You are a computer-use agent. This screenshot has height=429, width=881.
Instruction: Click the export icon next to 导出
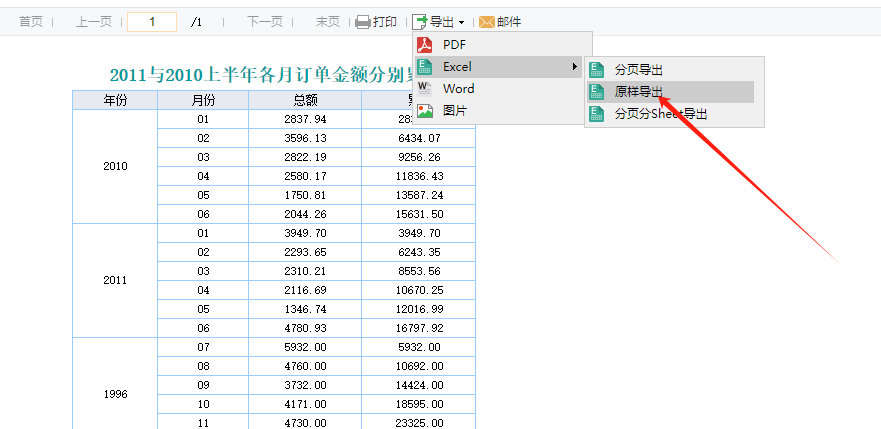[x=420, y=22]
